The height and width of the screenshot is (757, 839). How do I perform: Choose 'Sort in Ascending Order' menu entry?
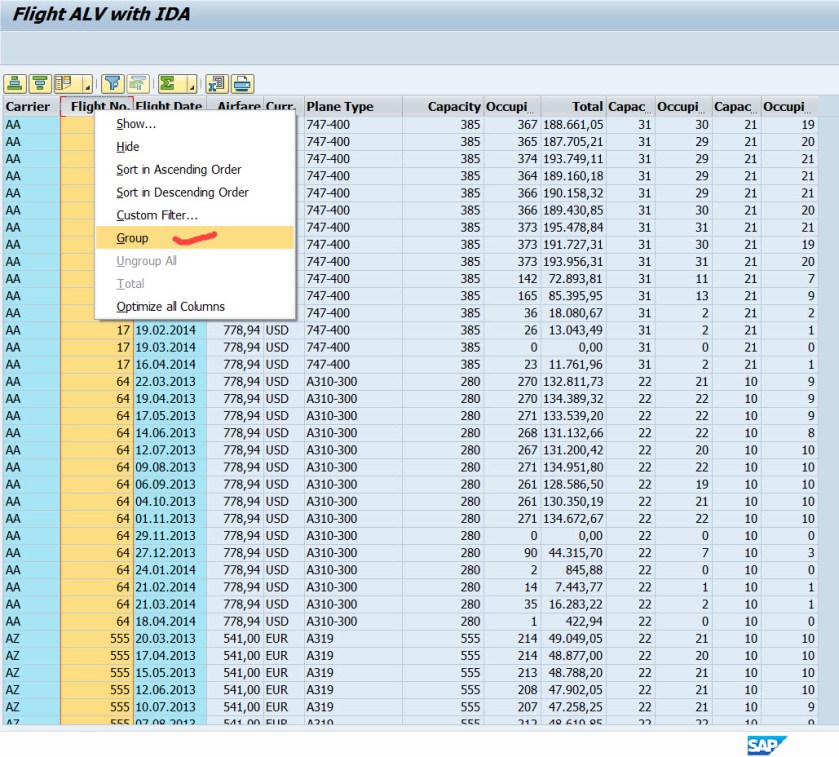tap(178, 170)
